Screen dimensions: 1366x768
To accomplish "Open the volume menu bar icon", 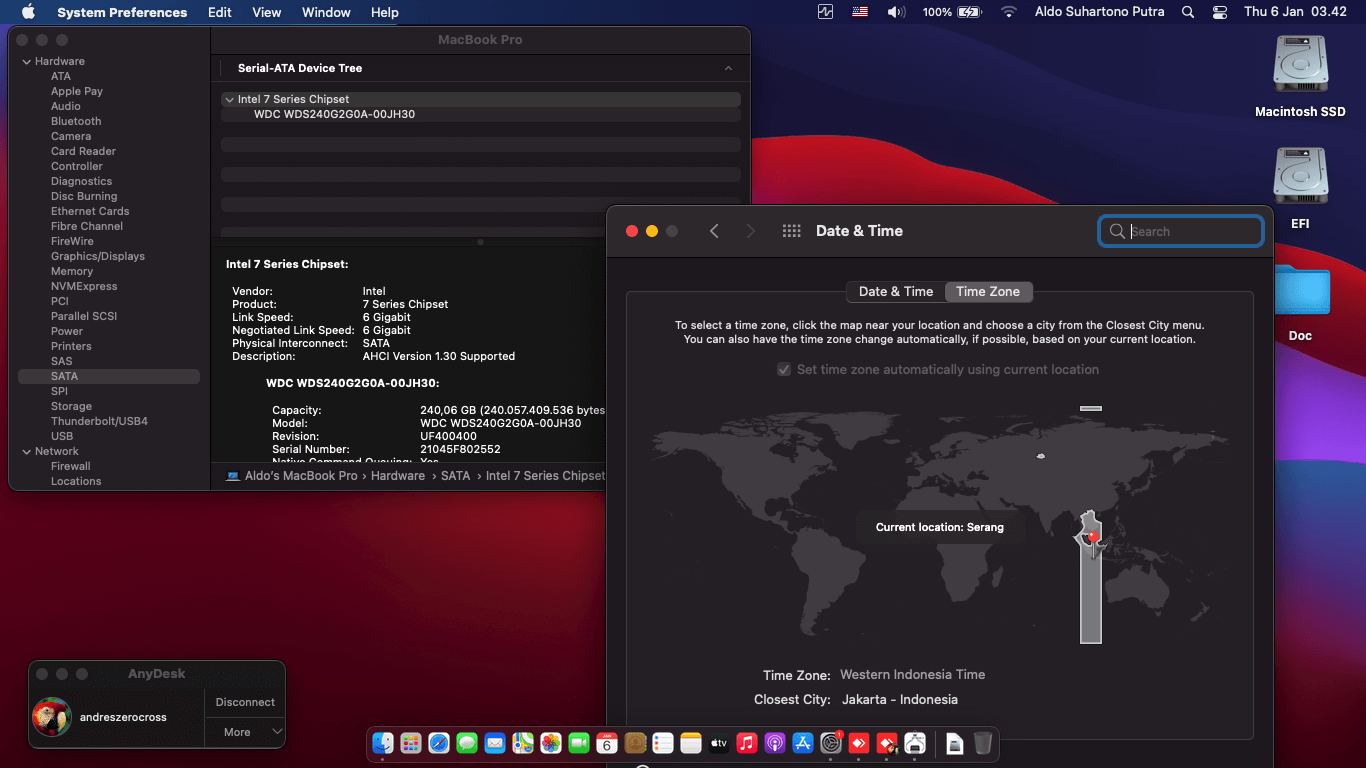I will coord(896,12).
